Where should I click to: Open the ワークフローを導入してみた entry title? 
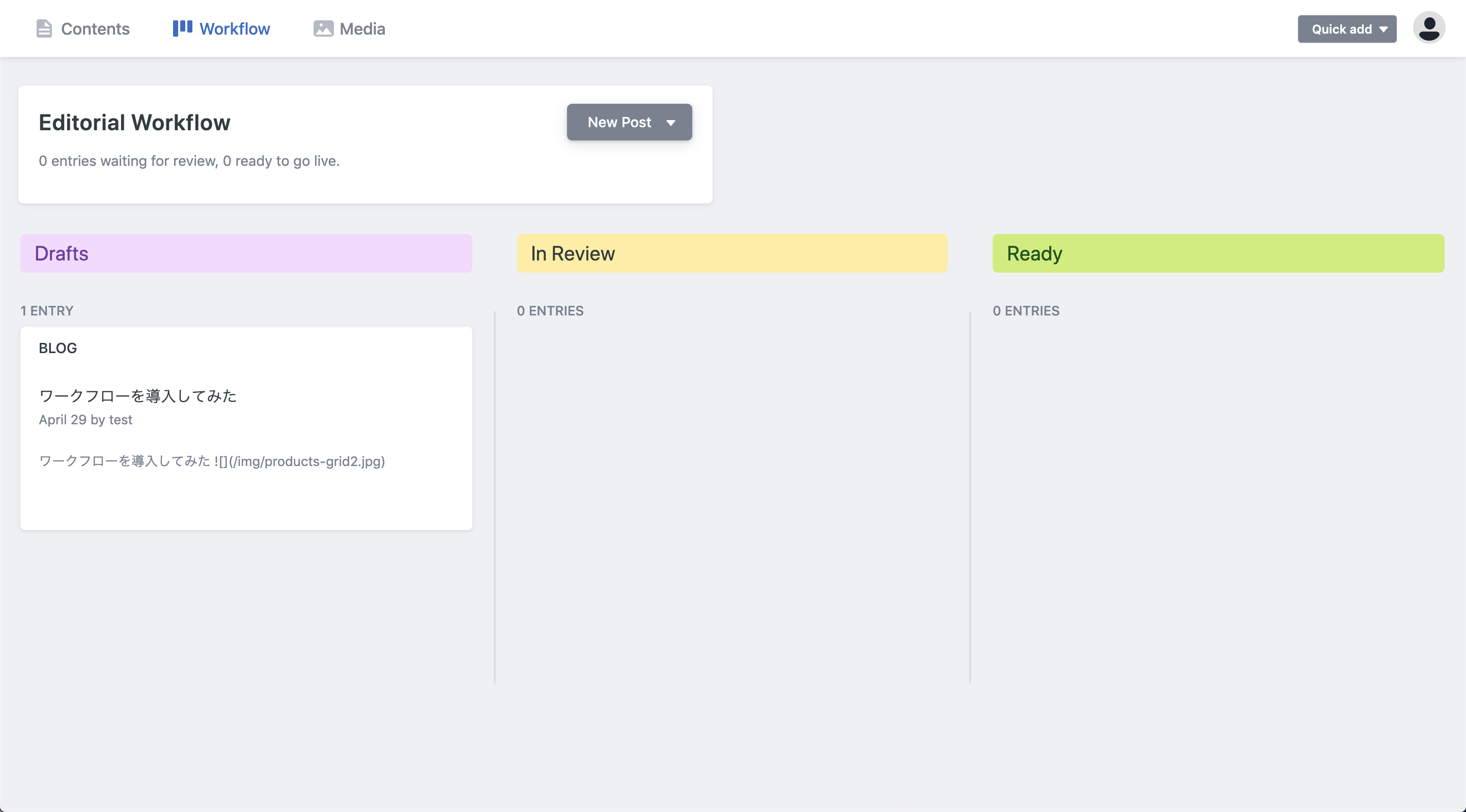click(137, 396)
